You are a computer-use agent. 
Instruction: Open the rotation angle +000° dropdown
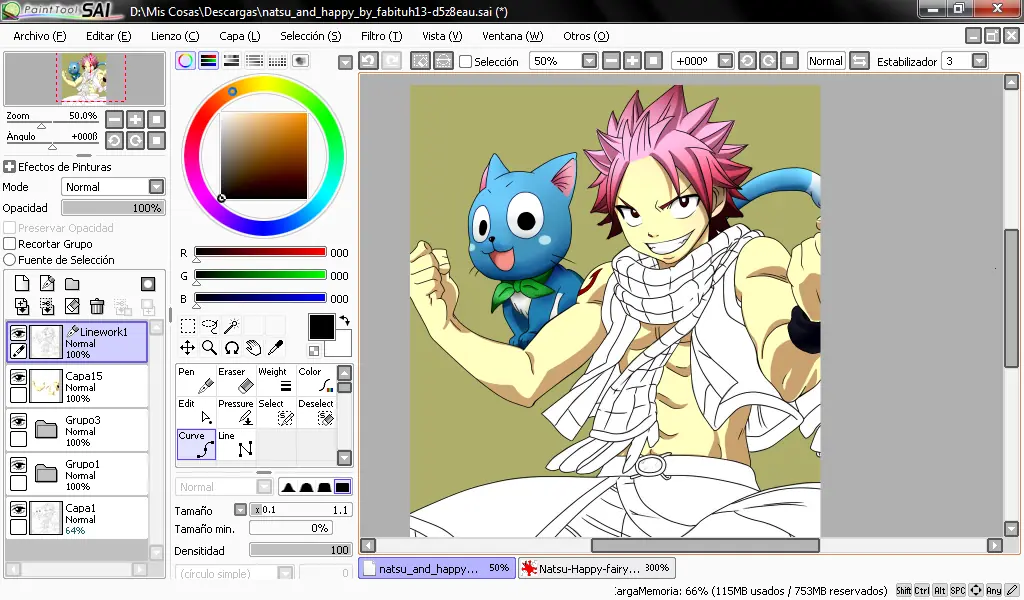click(725, 61)
